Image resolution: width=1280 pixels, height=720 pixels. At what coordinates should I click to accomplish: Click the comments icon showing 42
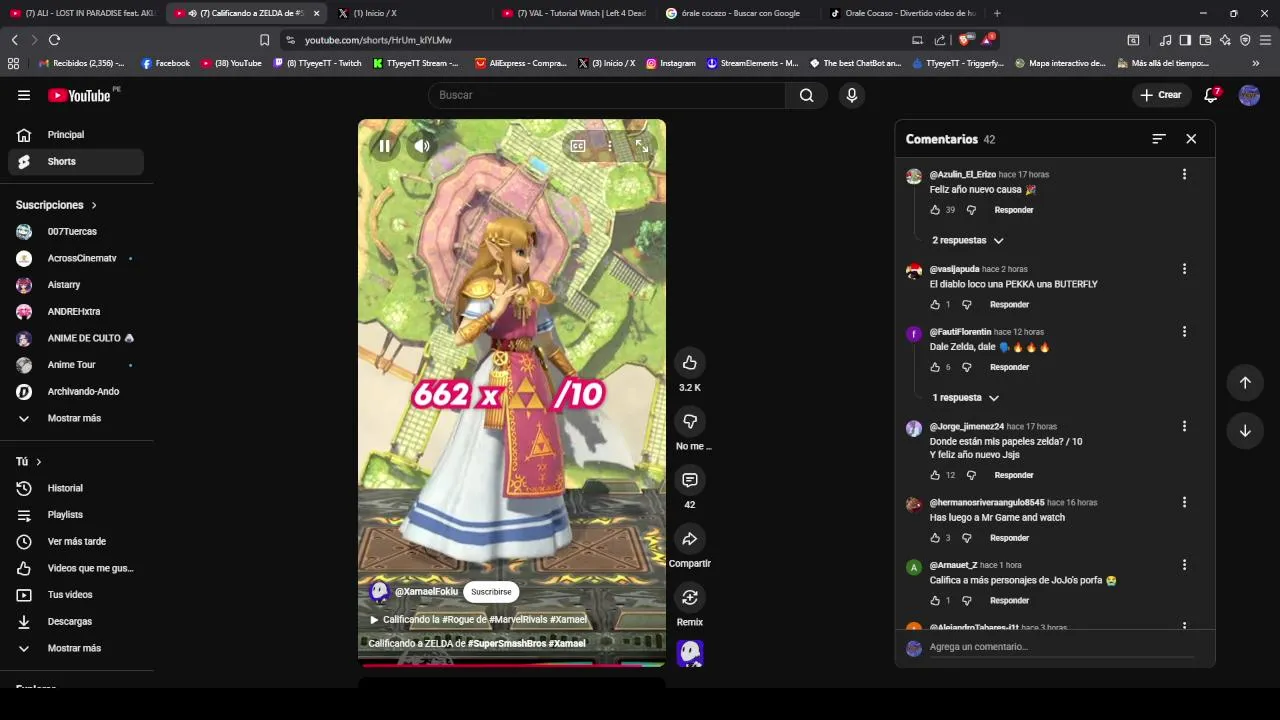(689, 480)
